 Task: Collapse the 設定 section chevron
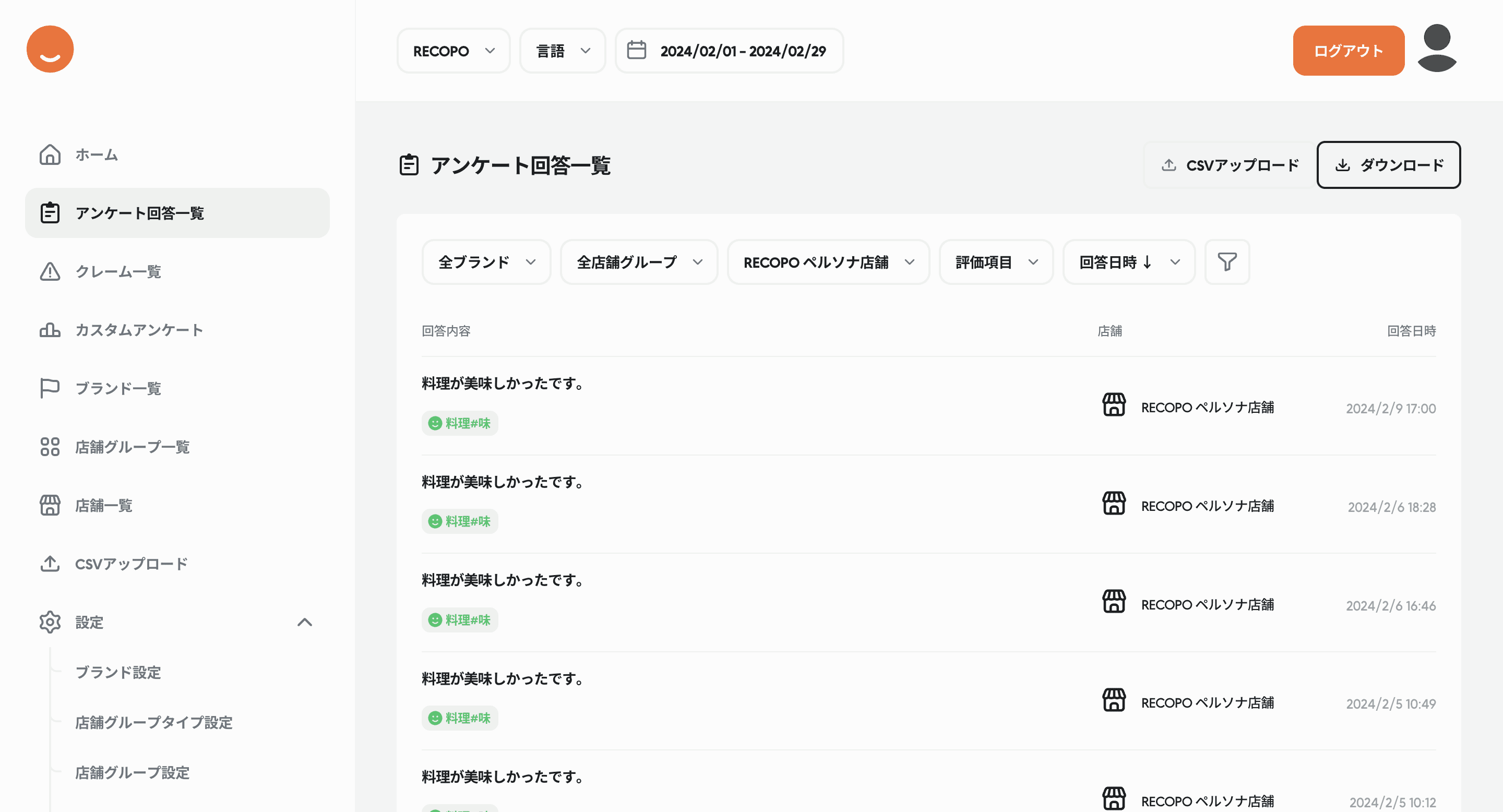tap(305, 622)
